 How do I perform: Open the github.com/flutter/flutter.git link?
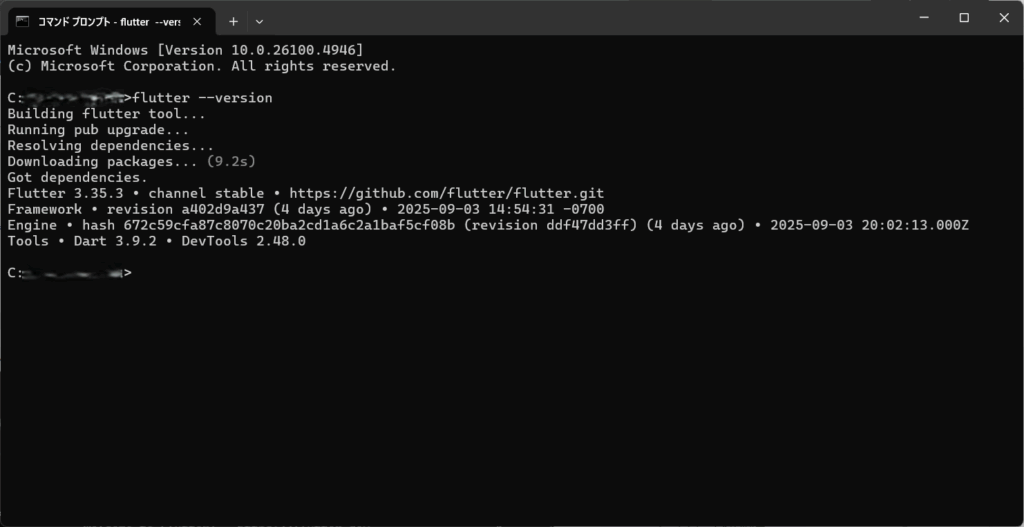446,193
